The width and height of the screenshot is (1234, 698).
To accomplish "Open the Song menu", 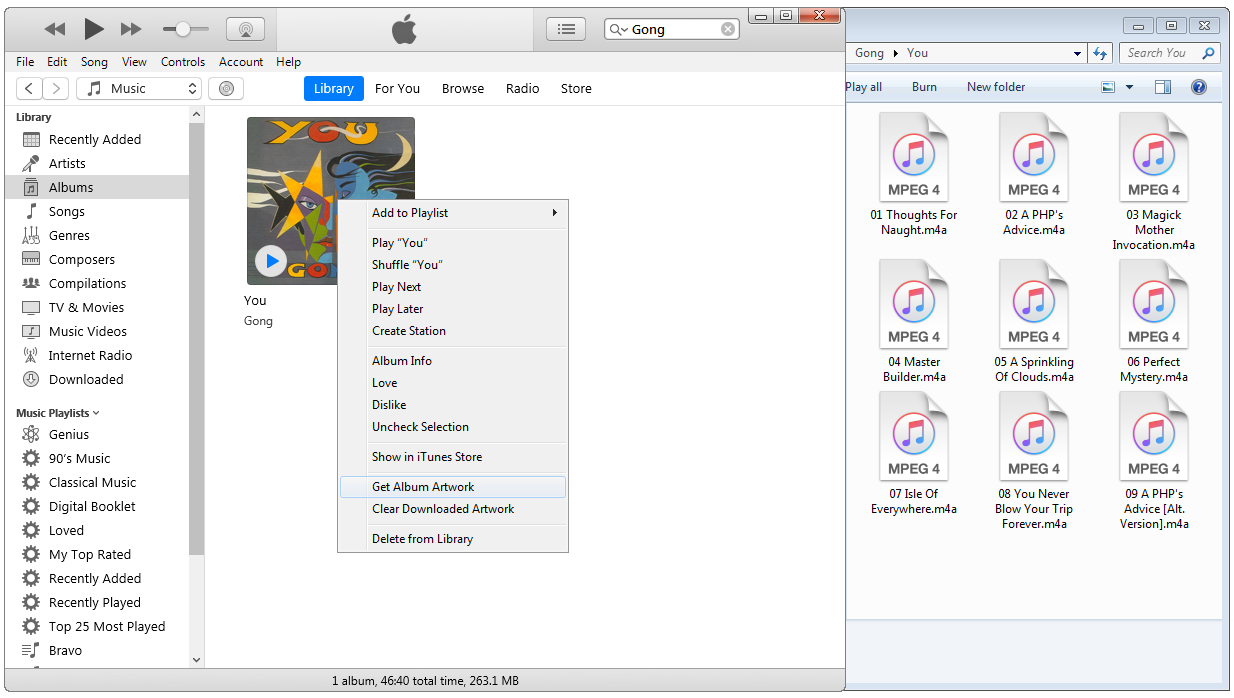I will pos(94,61).
